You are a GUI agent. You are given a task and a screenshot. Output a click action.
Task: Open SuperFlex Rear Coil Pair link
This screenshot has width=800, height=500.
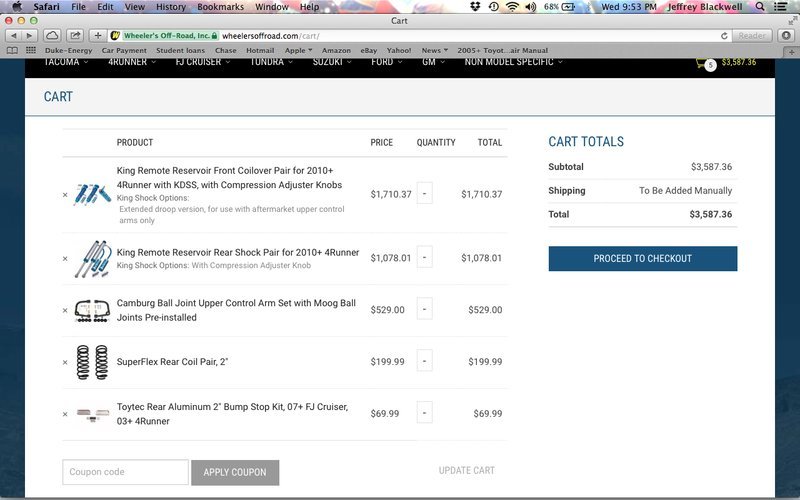point(172,362)
